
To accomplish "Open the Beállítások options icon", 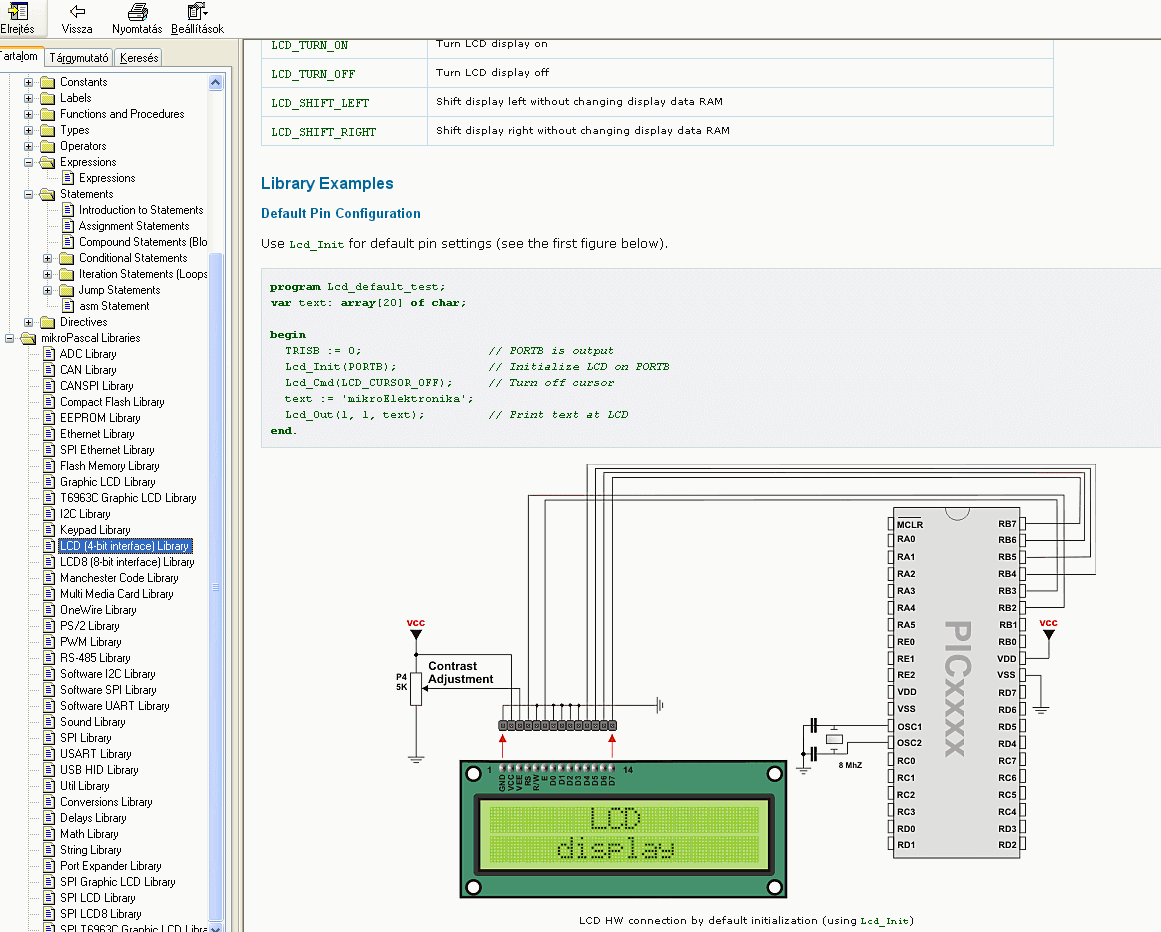I will click(196, 12).
